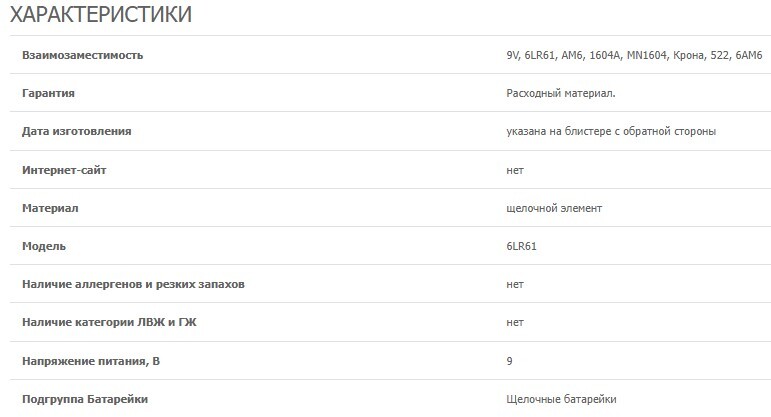Click the value Расходный материал.

point(561,93)
